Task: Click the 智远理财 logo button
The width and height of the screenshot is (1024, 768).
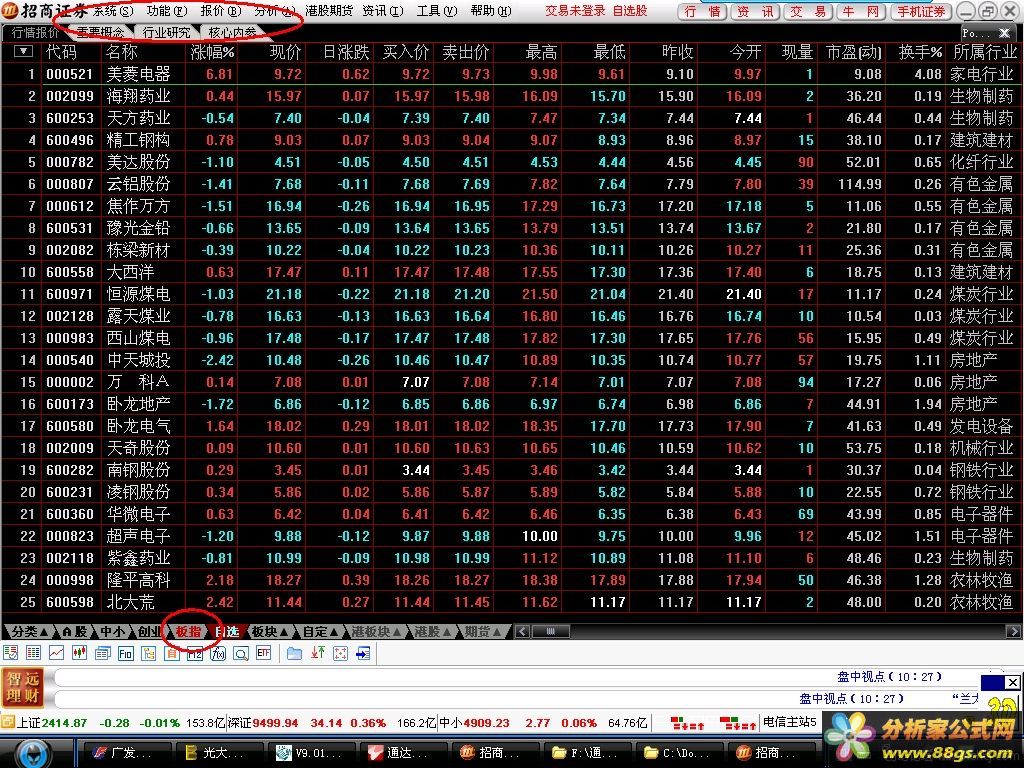Action: [x=23, y=687]
